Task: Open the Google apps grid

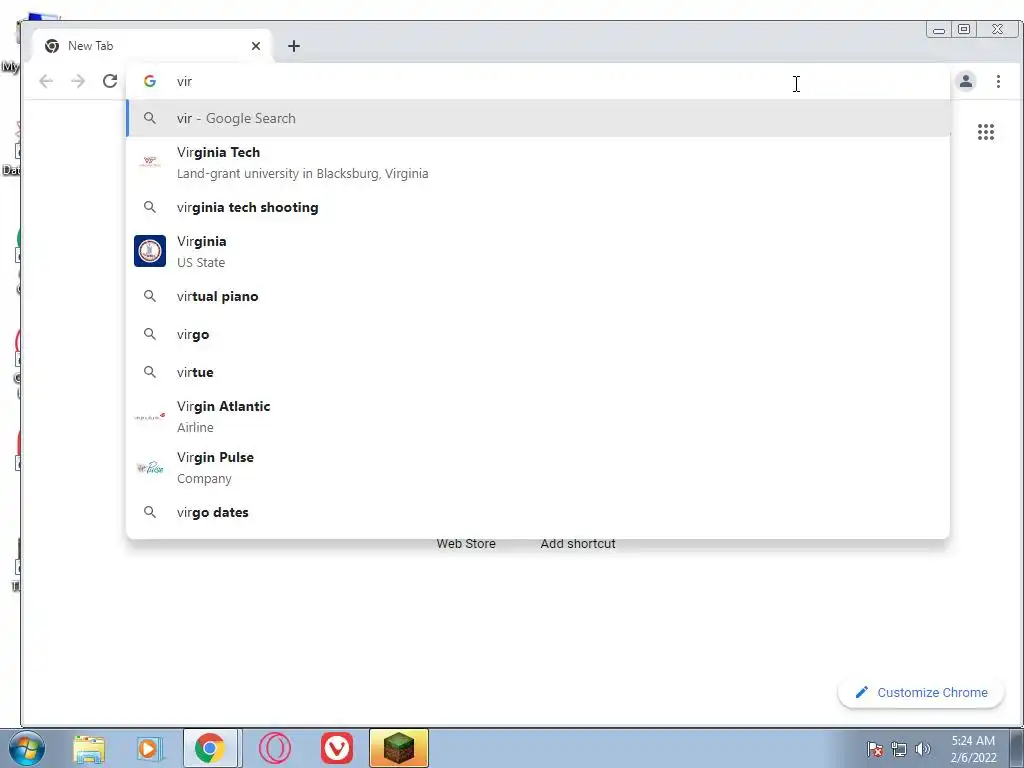Action: pos(985,132)
